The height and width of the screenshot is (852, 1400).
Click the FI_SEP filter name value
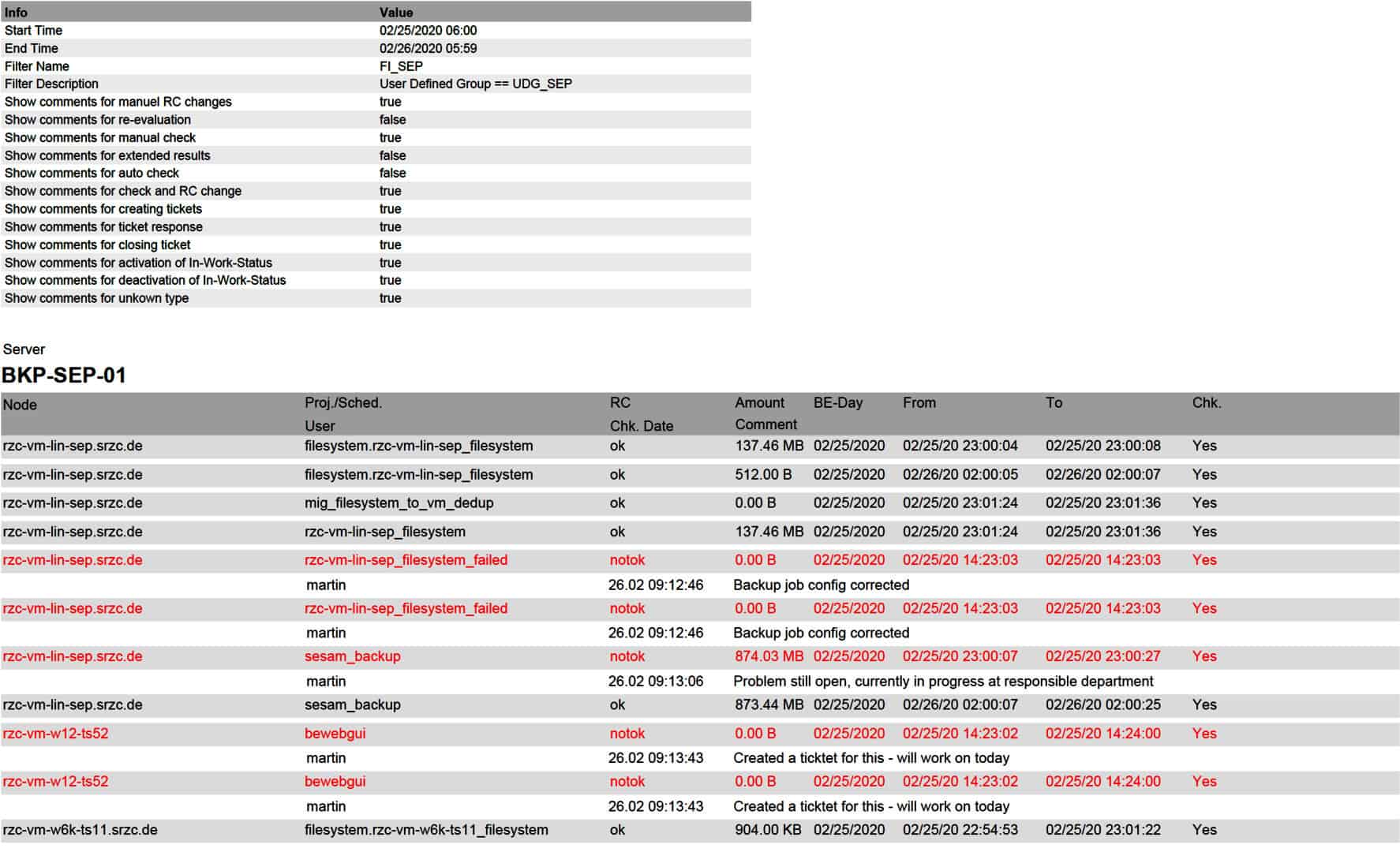401,66
